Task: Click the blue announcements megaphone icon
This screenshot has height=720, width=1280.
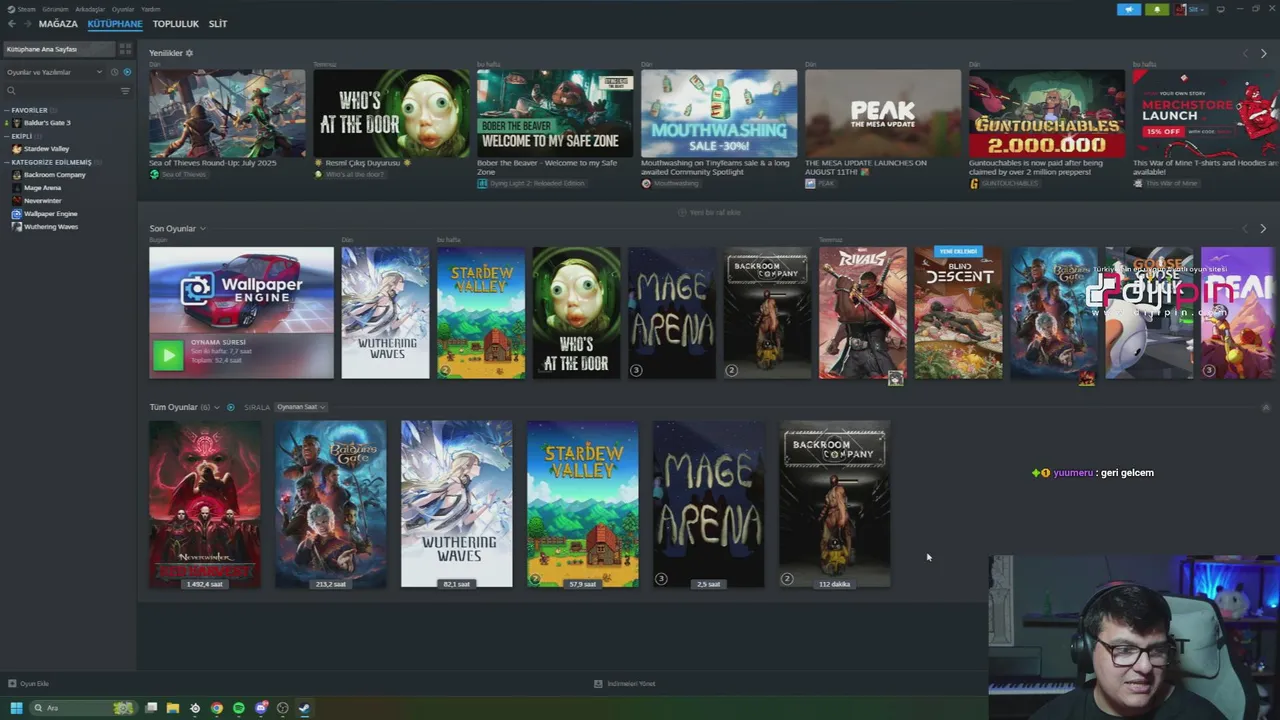Action: (1128, 9)
